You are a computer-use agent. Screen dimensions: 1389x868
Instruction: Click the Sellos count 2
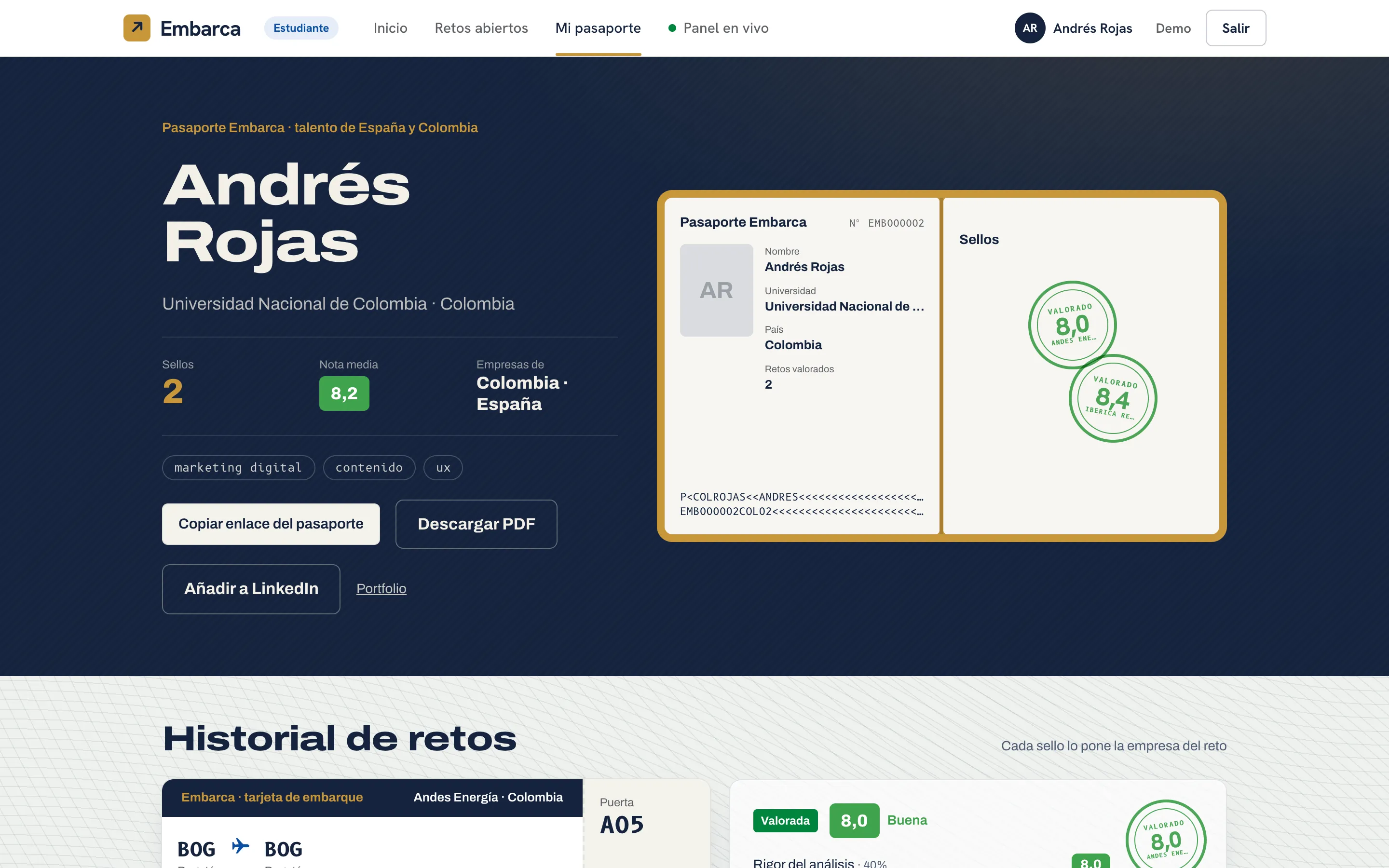(x=173, y=392)
